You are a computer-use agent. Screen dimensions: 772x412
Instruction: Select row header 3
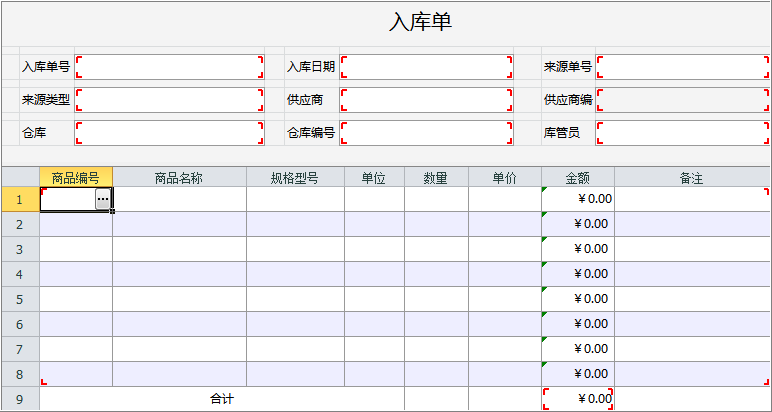pos(20,250)
